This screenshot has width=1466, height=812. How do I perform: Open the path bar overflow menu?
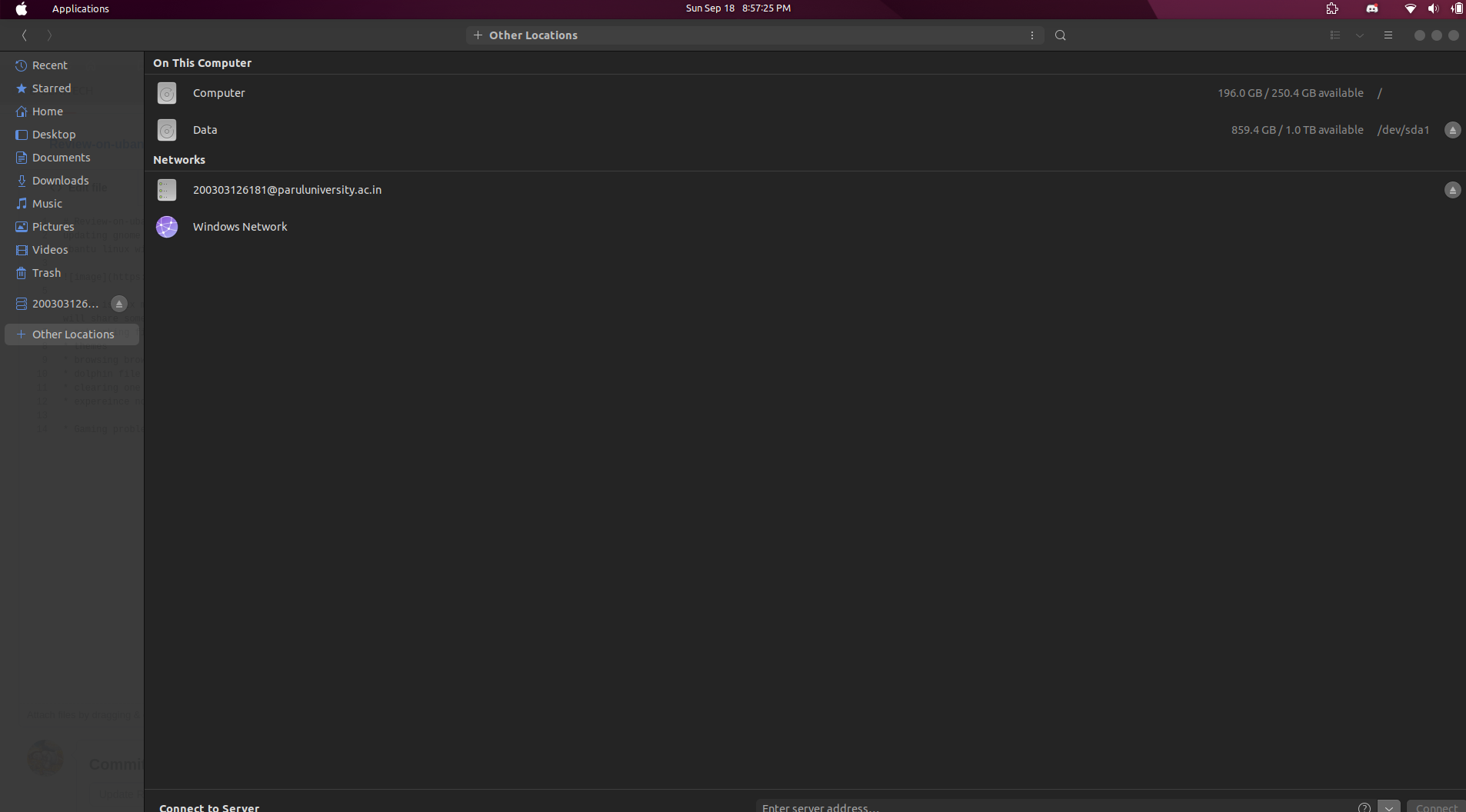[1031, 35]
